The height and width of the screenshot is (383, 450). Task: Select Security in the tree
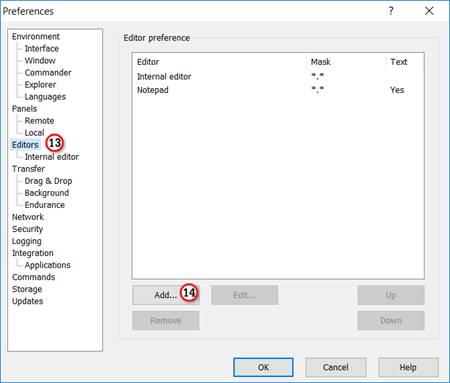click(x=27, y=229)
